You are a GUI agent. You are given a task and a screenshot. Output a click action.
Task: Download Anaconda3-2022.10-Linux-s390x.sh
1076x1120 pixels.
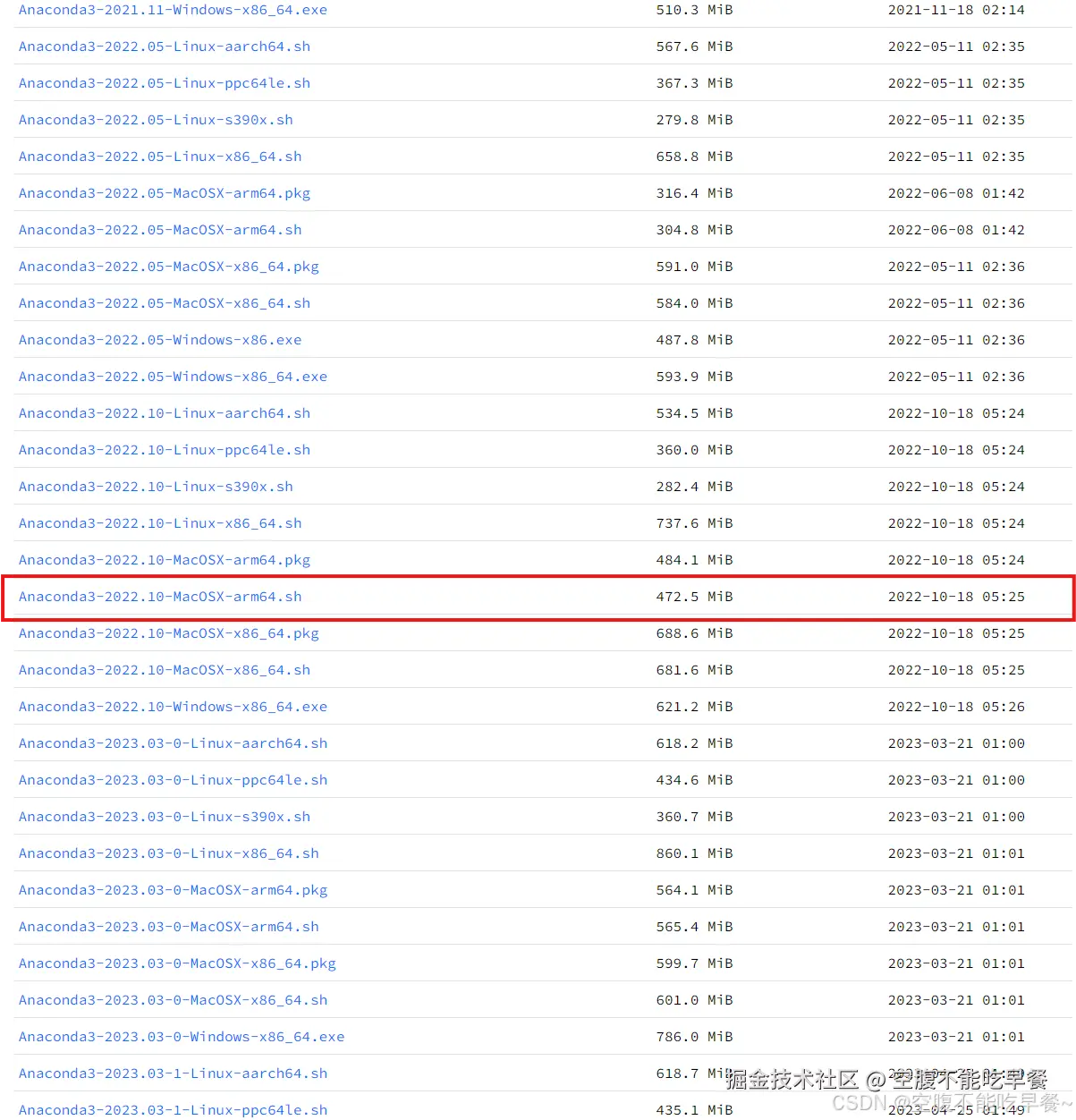tap(156, 487)
